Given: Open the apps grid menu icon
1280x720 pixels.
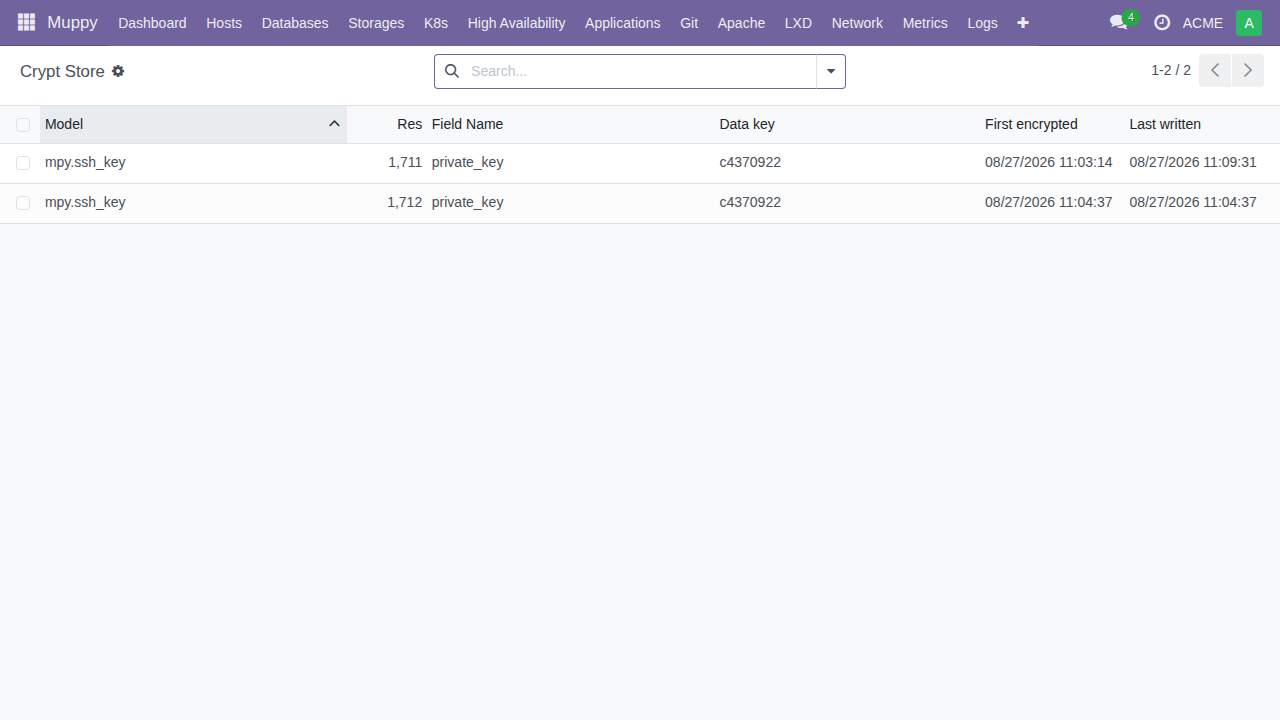Looking at the screenshot, I should pyautogui.click(x=26, y=22).
